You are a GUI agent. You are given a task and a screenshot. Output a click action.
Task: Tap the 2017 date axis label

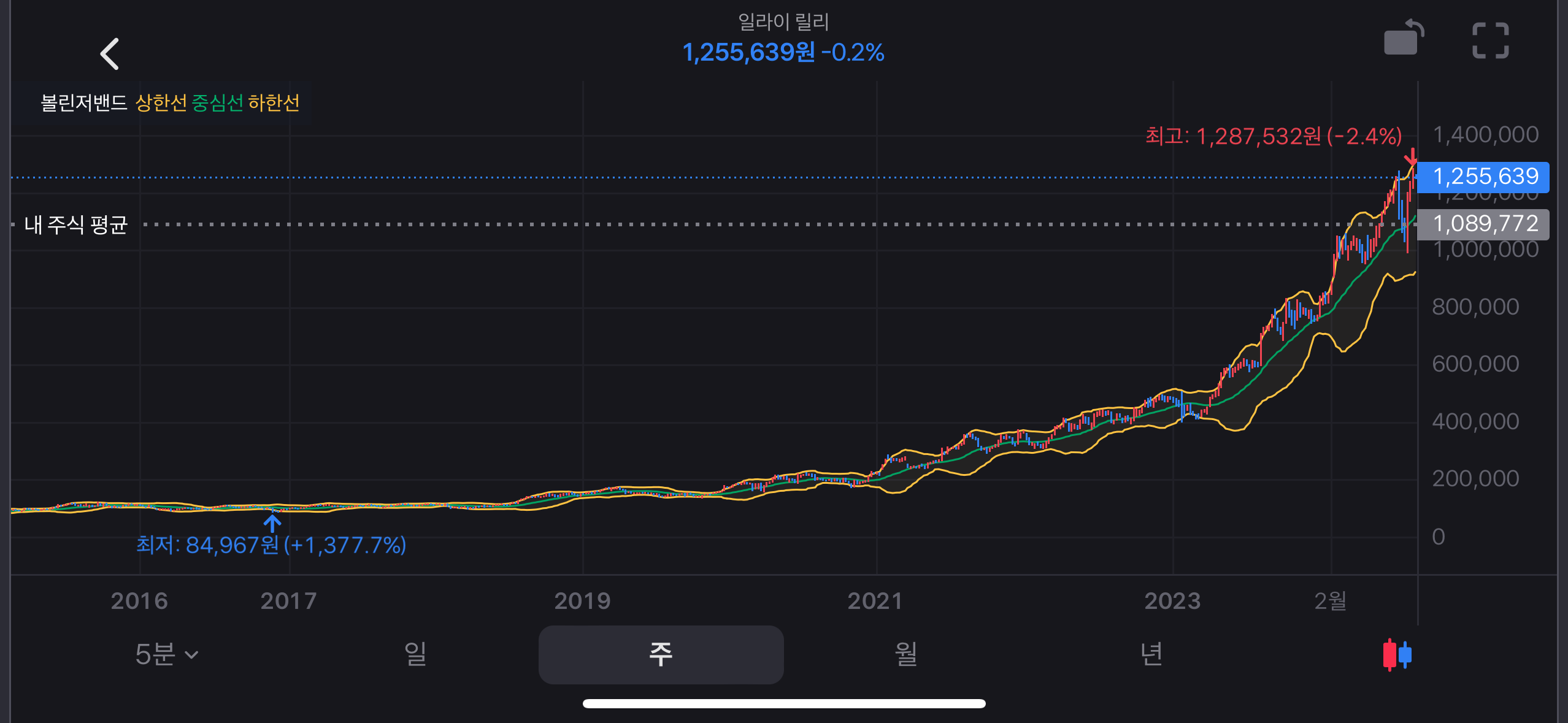(288, 601)
